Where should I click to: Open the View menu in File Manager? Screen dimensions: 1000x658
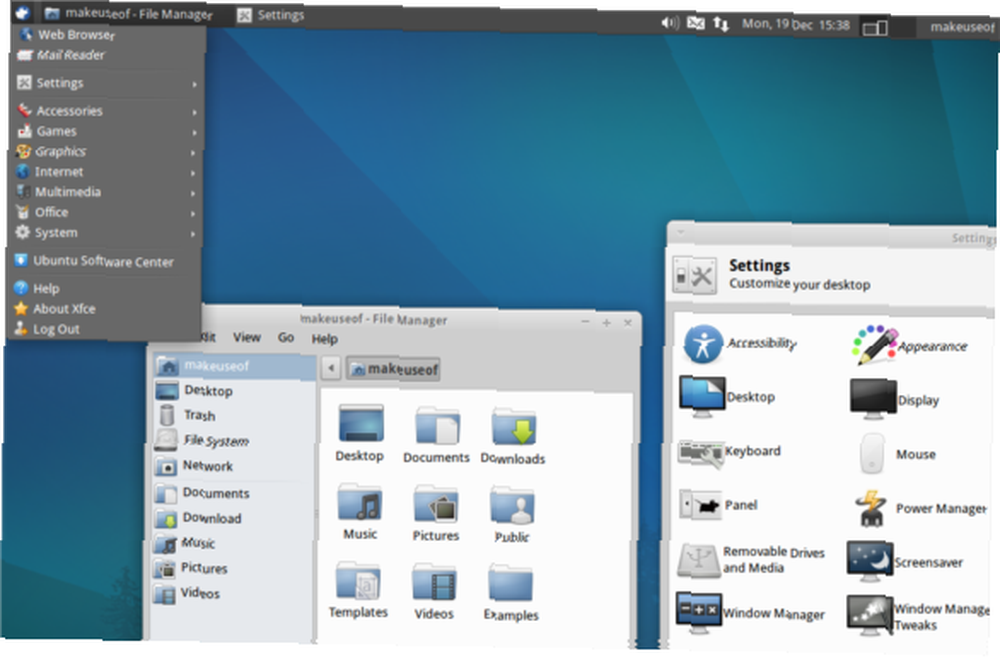pos(246,337)
